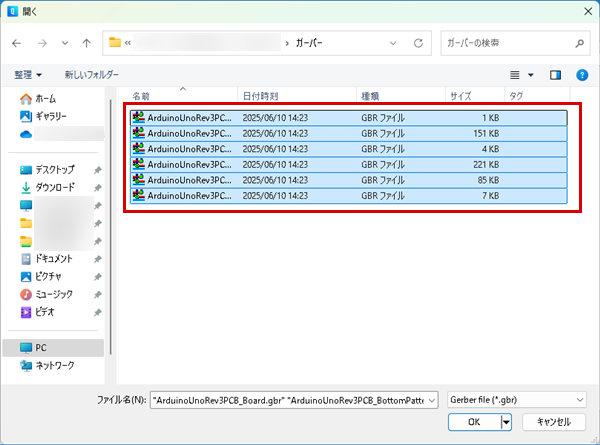Open ミュージック in quick access
This screenshot has height=445, width=600.
click(46, 294)
